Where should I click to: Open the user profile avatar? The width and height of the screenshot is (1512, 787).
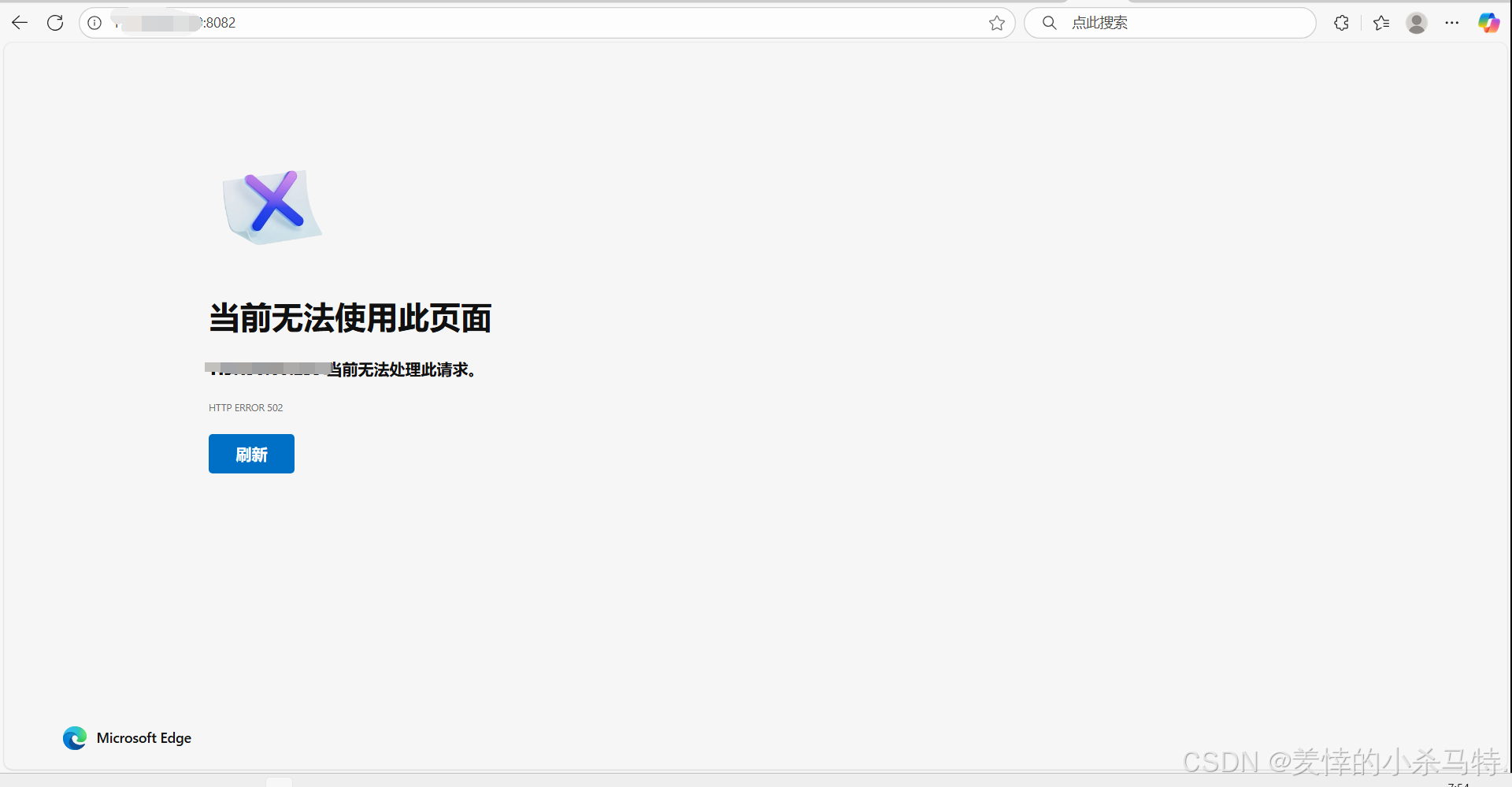(1417, 23)
